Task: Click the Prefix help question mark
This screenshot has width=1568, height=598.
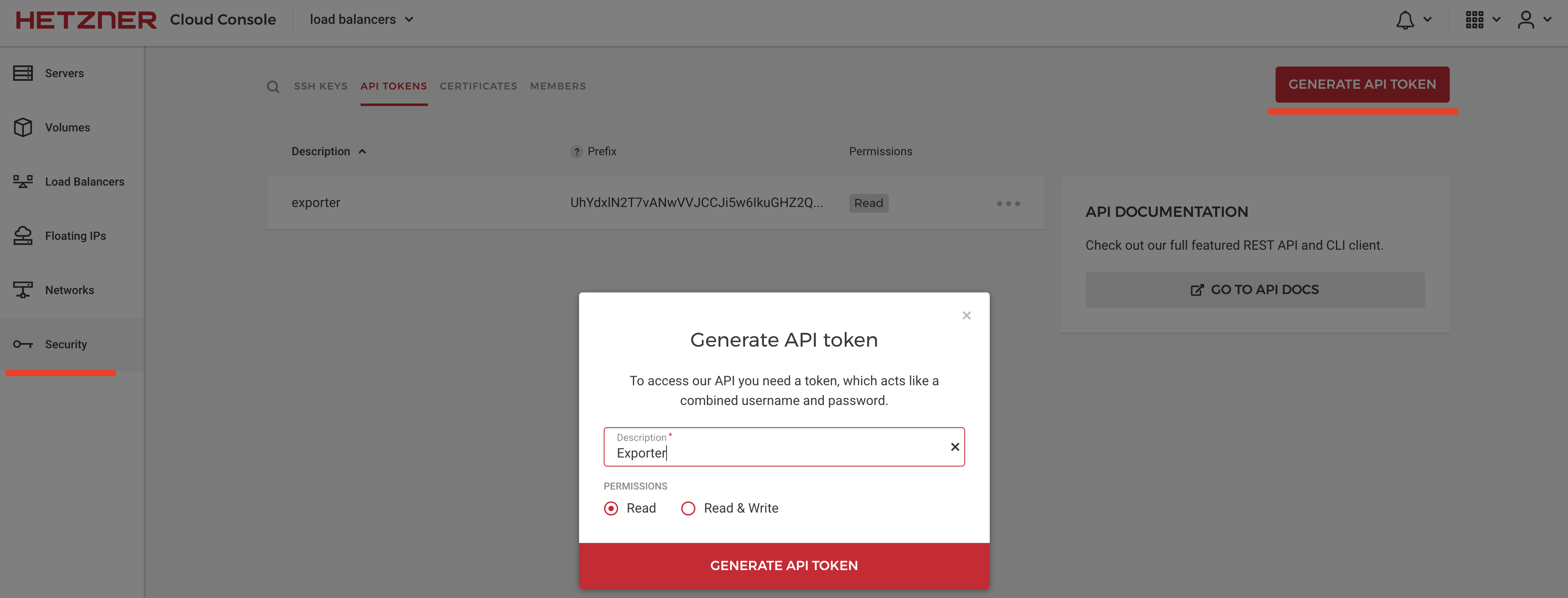Action: (576, 152)
